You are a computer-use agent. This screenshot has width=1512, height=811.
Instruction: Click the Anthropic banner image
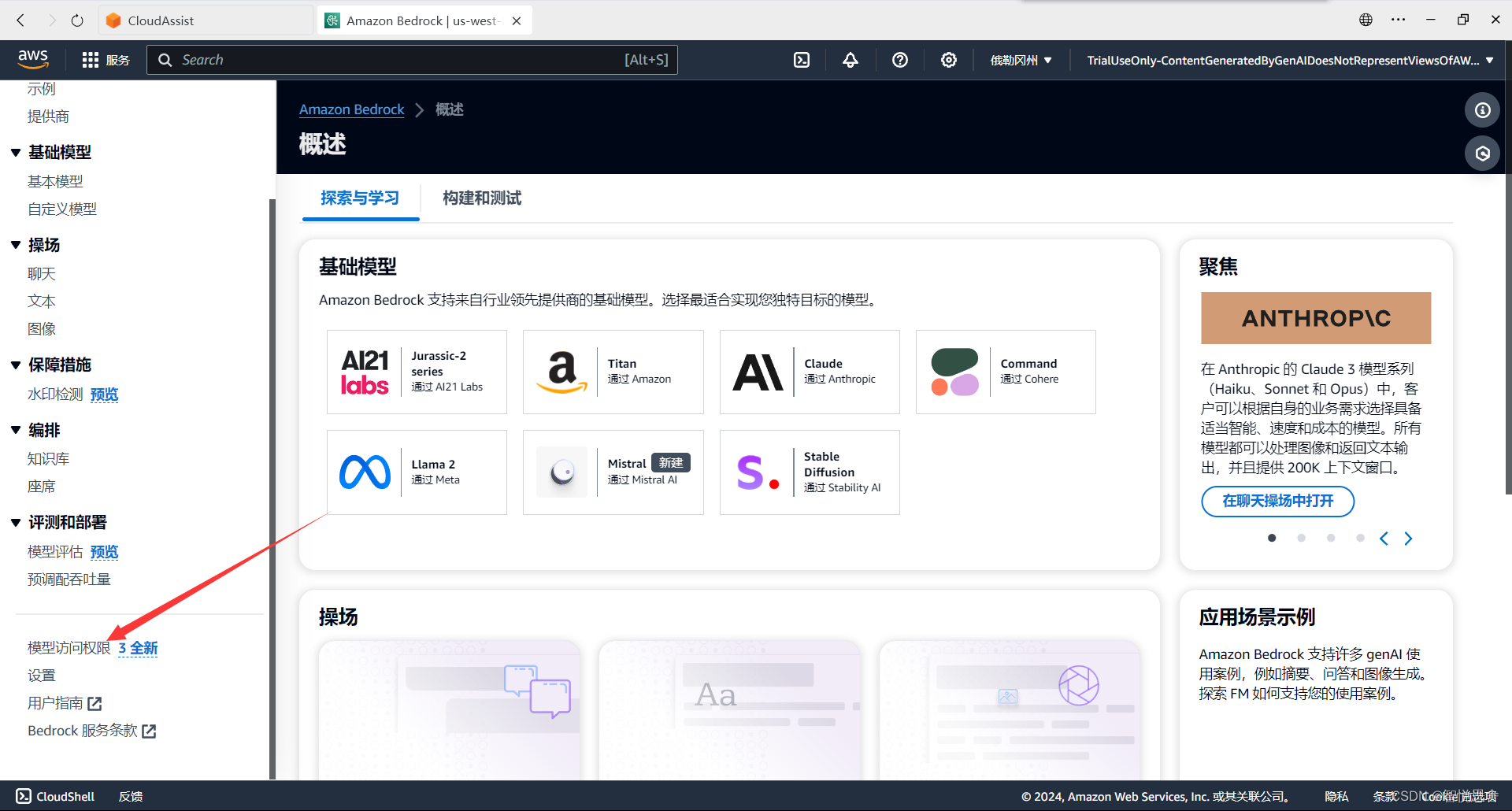tap(1316, 318)
